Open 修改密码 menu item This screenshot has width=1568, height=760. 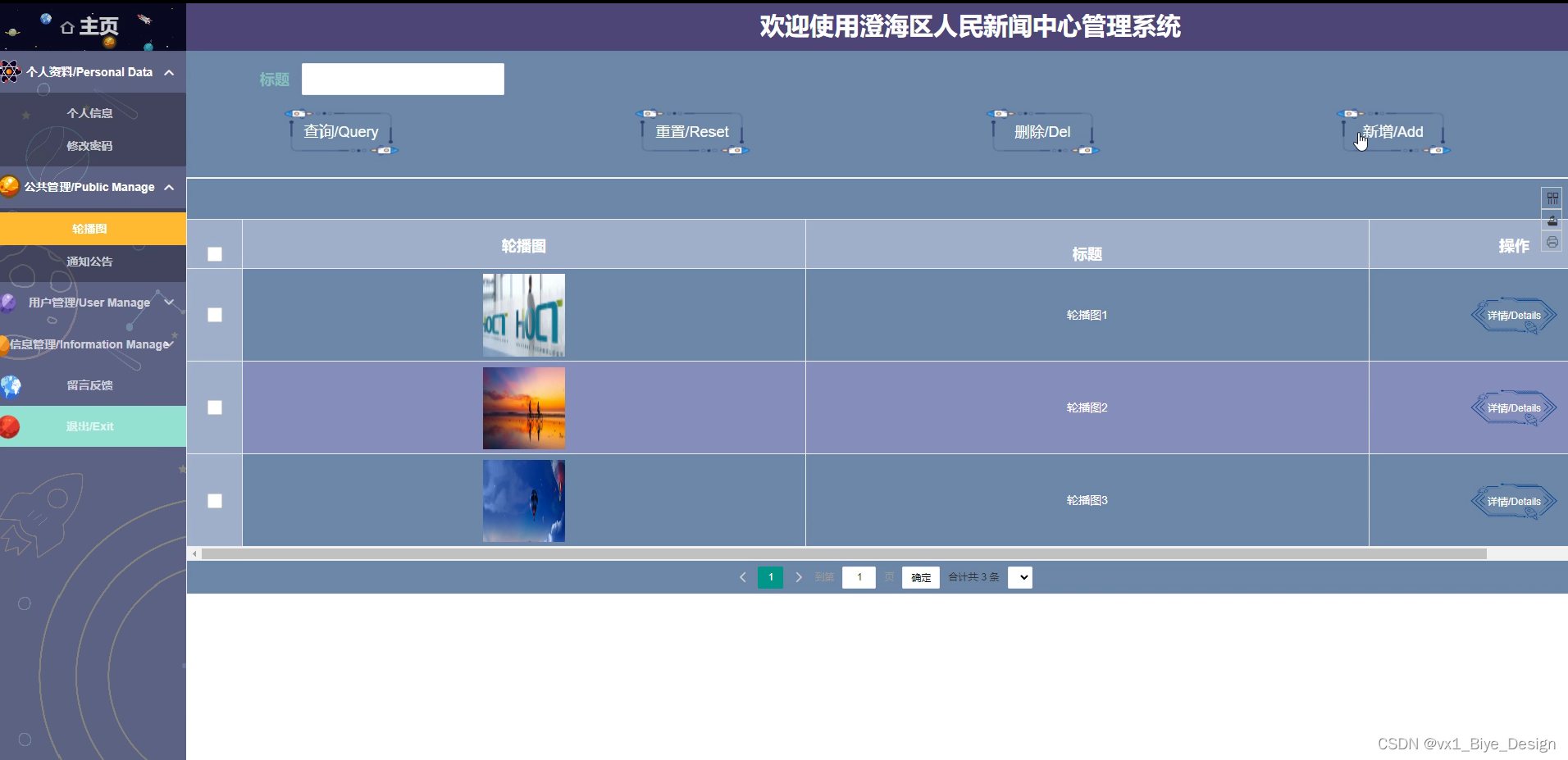pos(93,146)
